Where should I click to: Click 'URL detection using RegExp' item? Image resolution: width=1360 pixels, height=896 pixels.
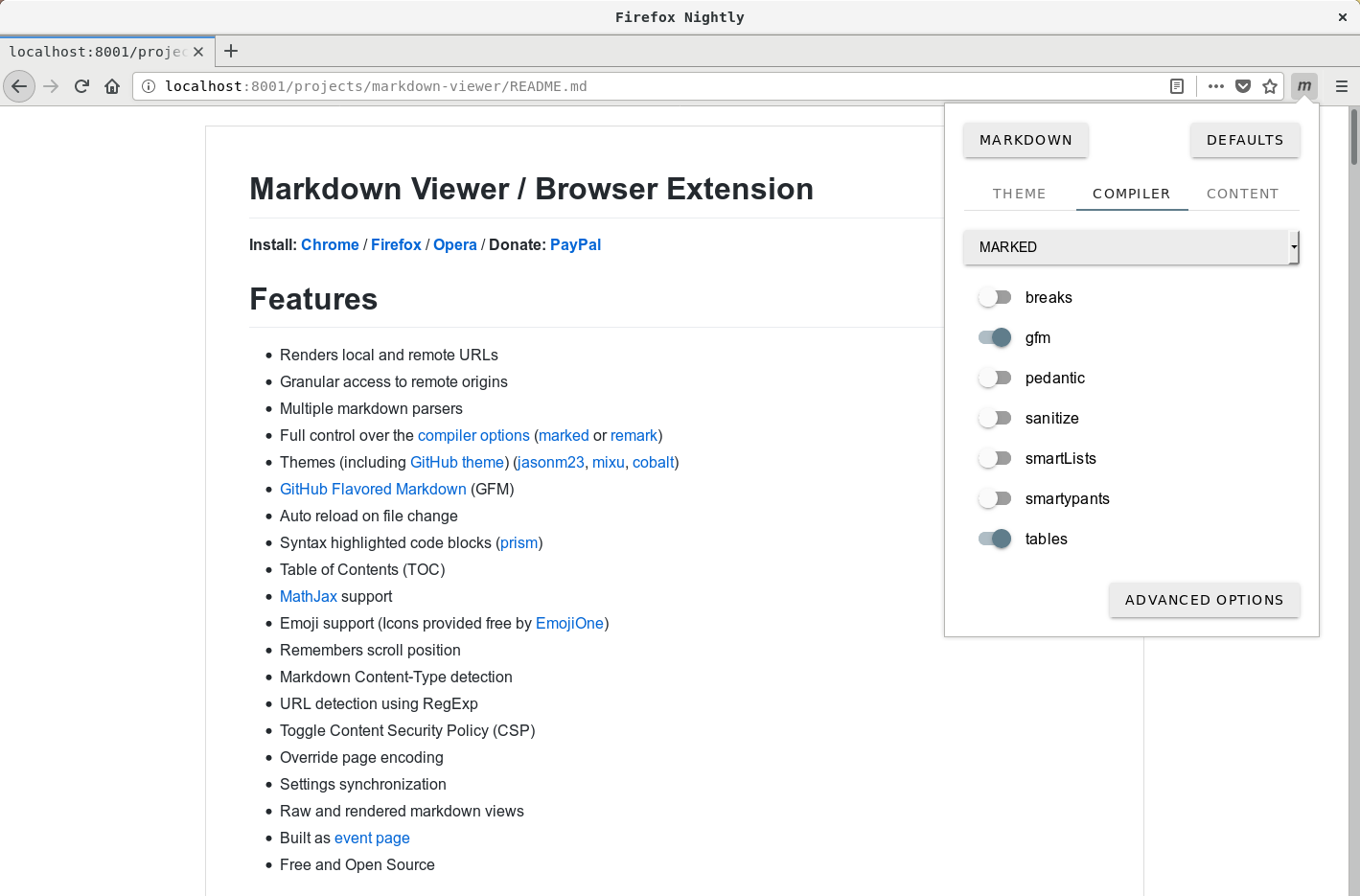point(379,703)
